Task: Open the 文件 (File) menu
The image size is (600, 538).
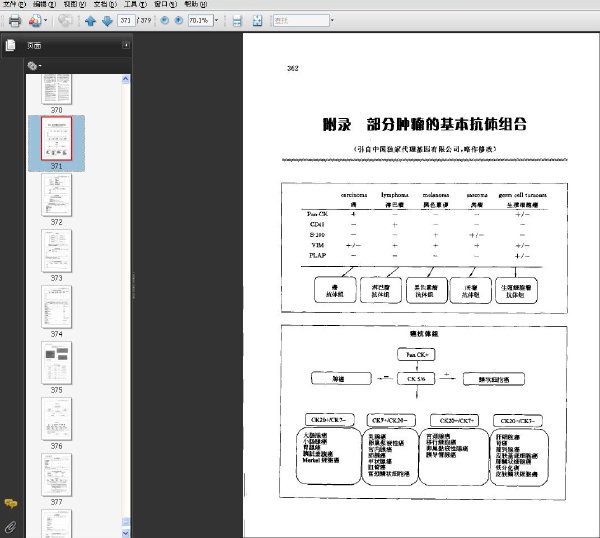Action: 14,4
